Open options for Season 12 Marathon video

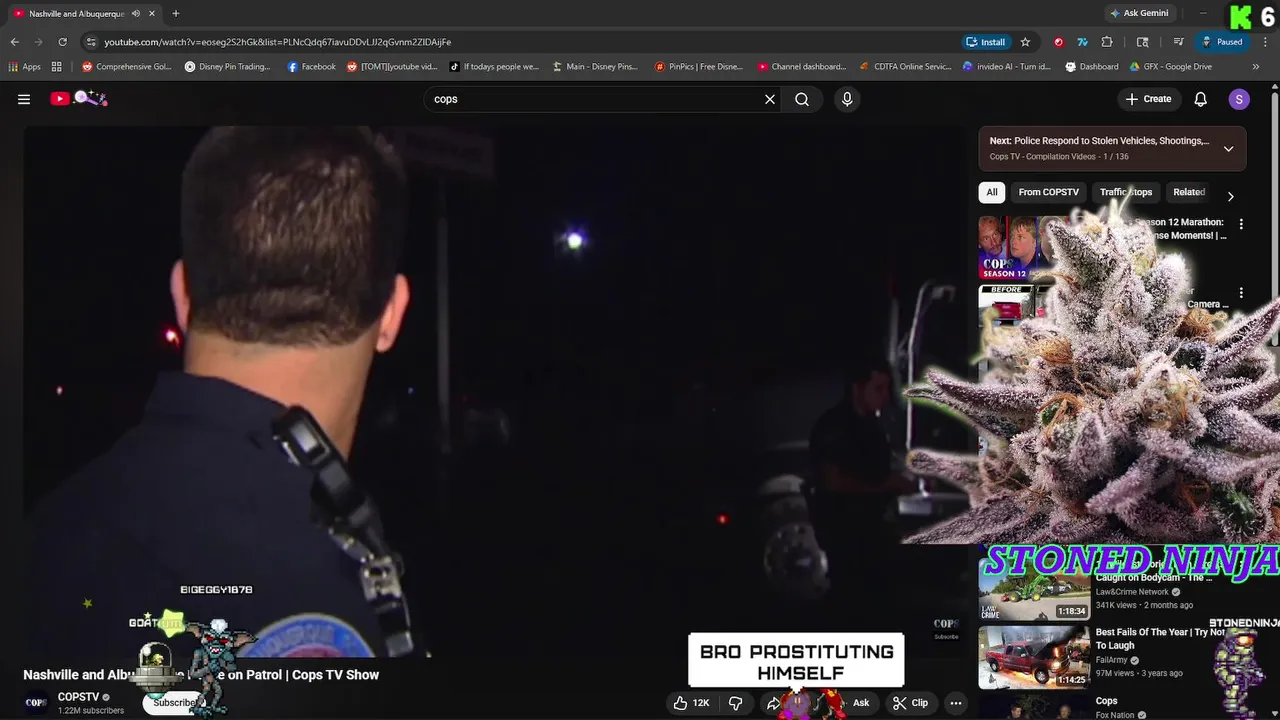pyautogui.click(x=1241, y=225)
